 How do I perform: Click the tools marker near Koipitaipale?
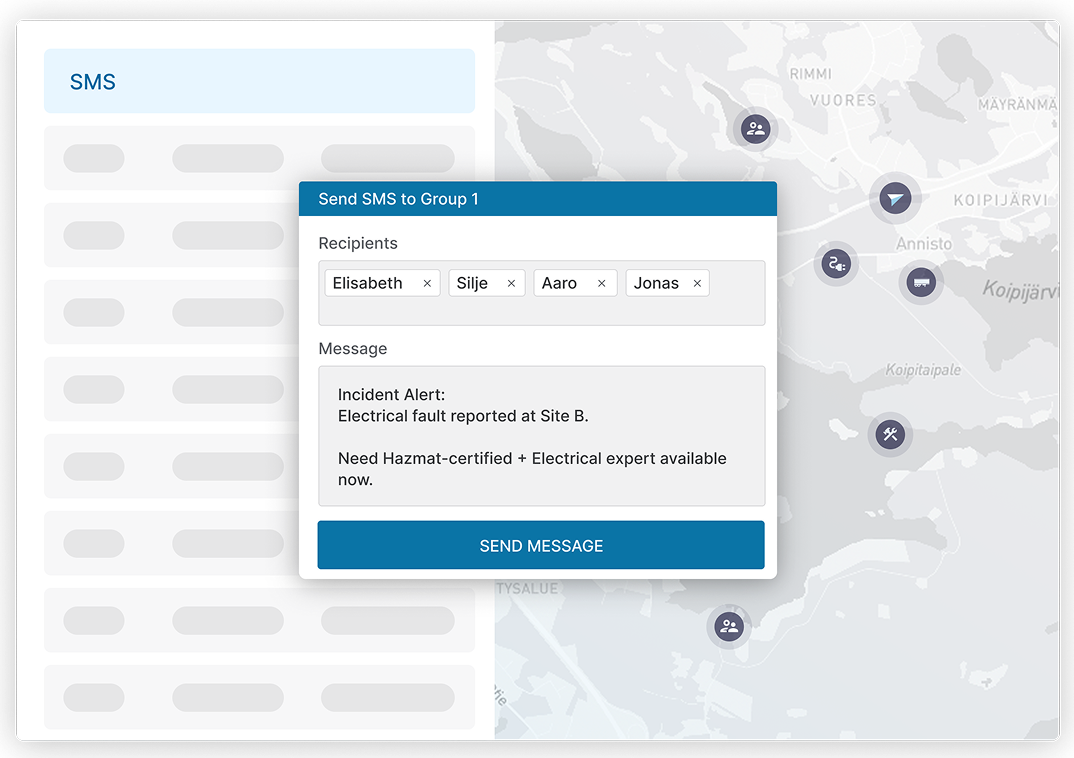point(889,434)
